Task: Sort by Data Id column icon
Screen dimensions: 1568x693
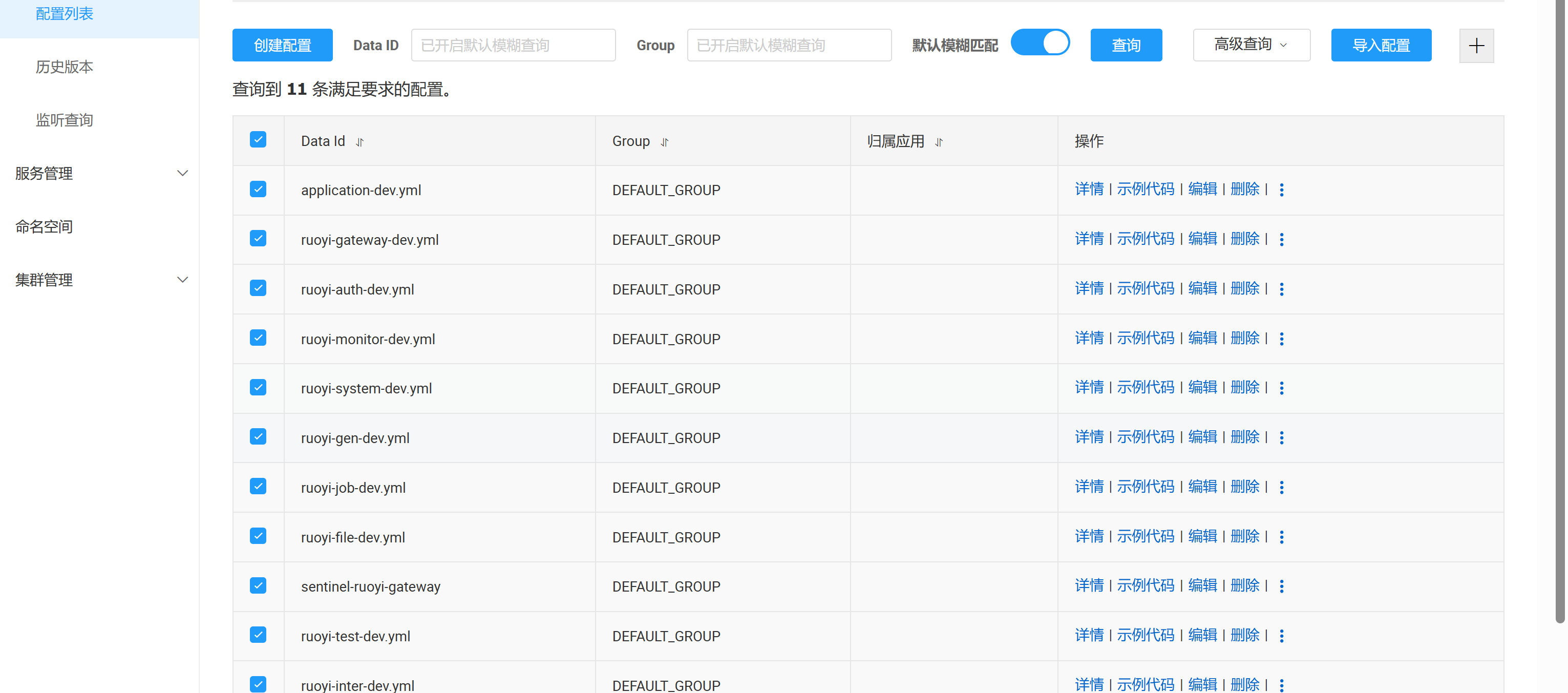Action: pyautogui.click(x=360, y=142)
